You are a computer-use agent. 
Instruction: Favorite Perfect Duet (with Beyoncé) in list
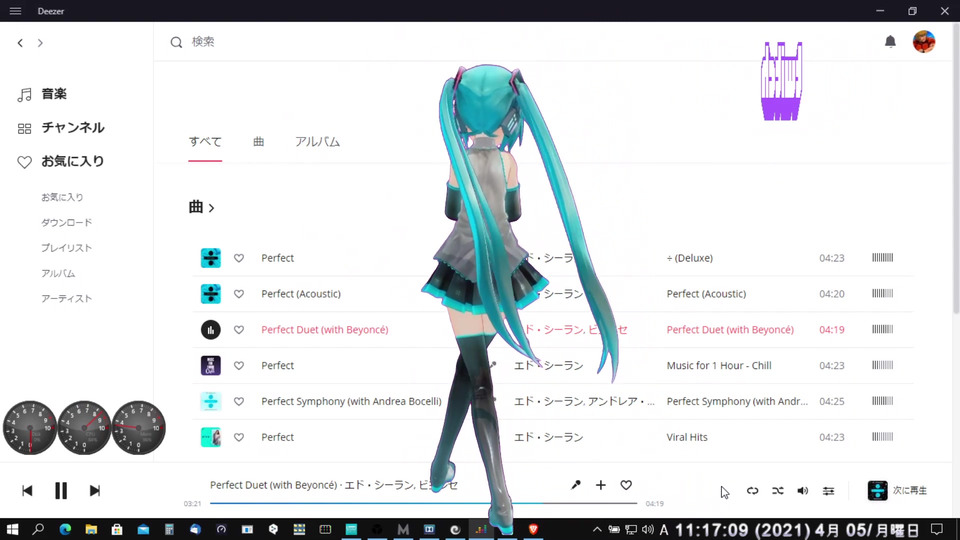[x=239, y=330]
